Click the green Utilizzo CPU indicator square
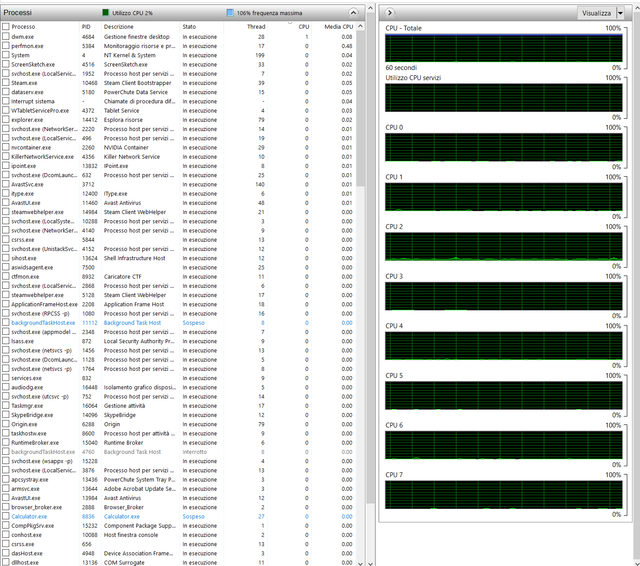The image size is (640, 566). point(106,13)
